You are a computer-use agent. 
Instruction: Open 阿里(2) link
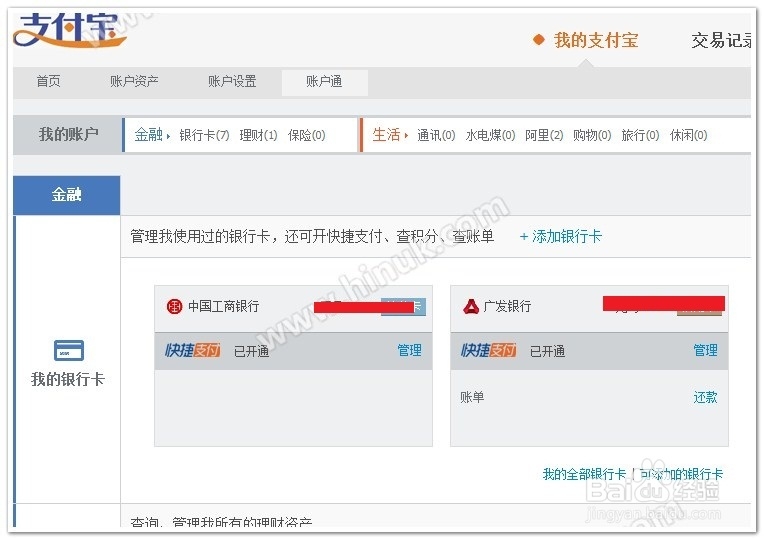(544, 135)
